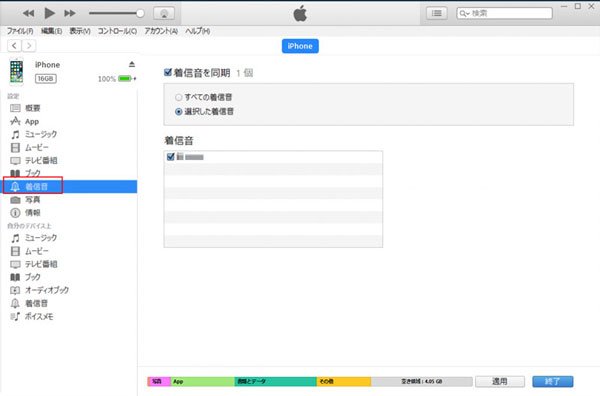Click the 16GB capacity badge

coord(46,79)
